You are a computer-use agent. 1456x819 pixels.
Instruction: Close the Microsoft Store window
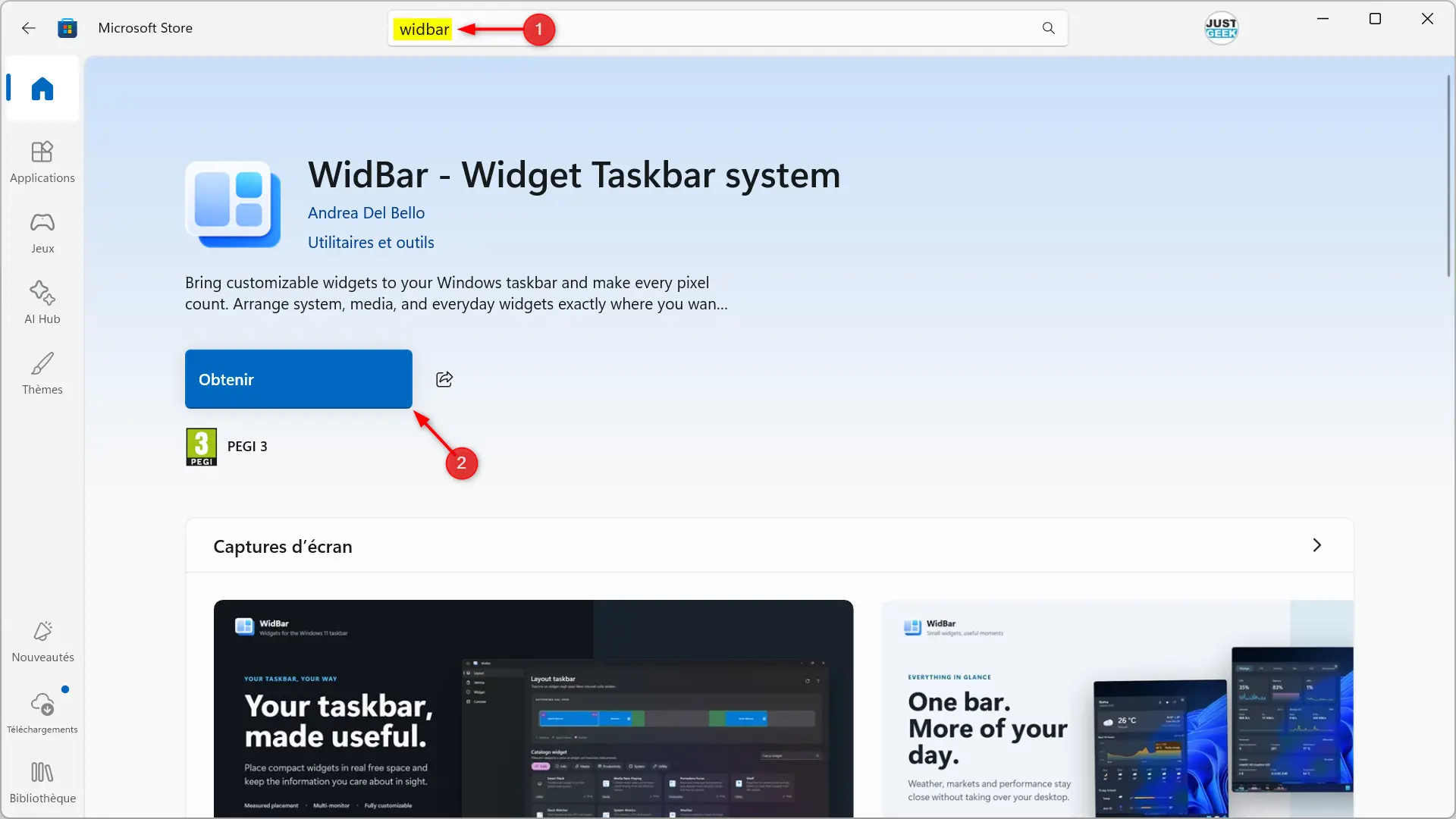coord(1427,19)
